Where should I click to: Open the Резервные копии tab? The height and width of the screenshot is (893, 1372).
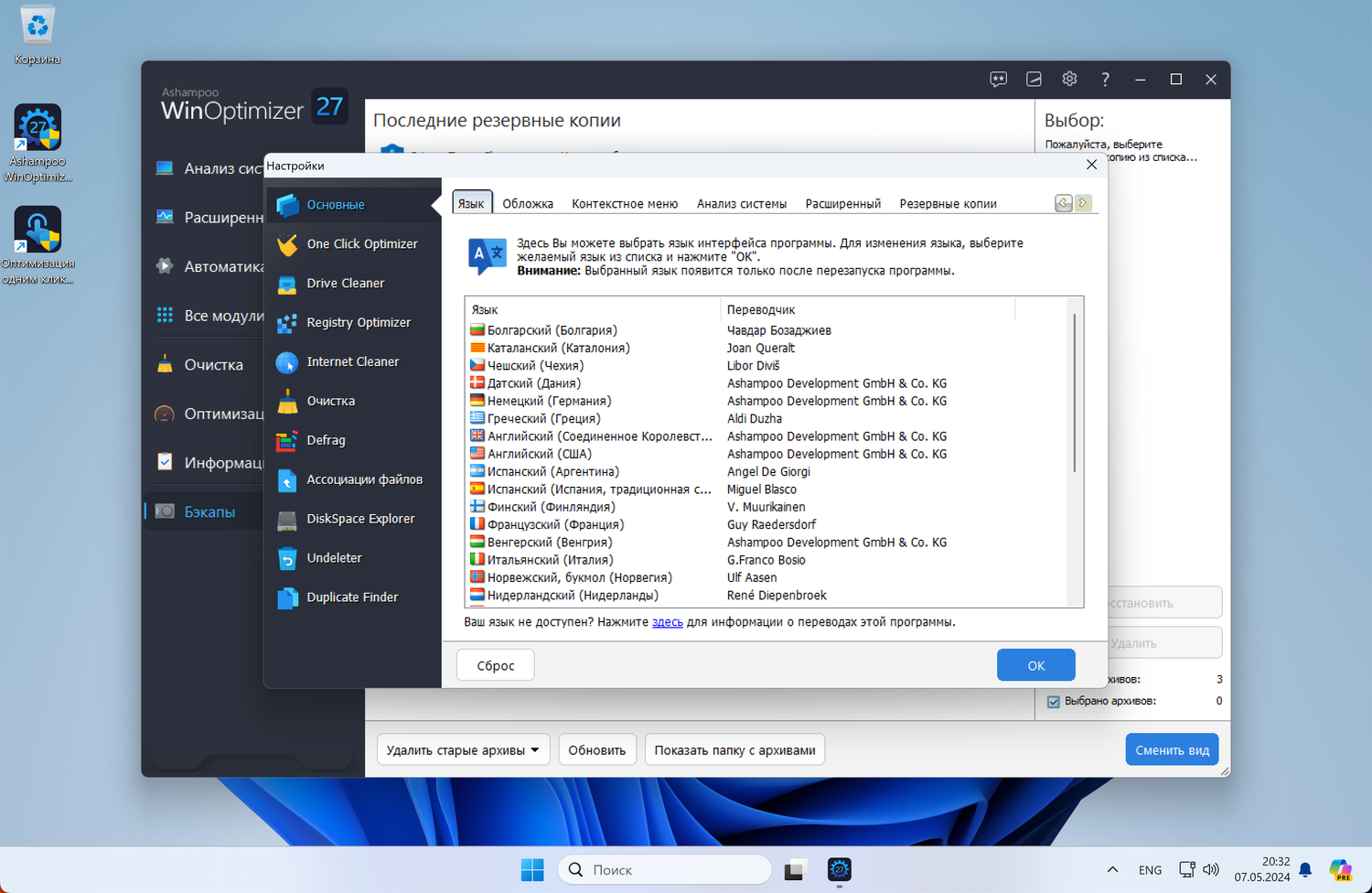[949, 204]
